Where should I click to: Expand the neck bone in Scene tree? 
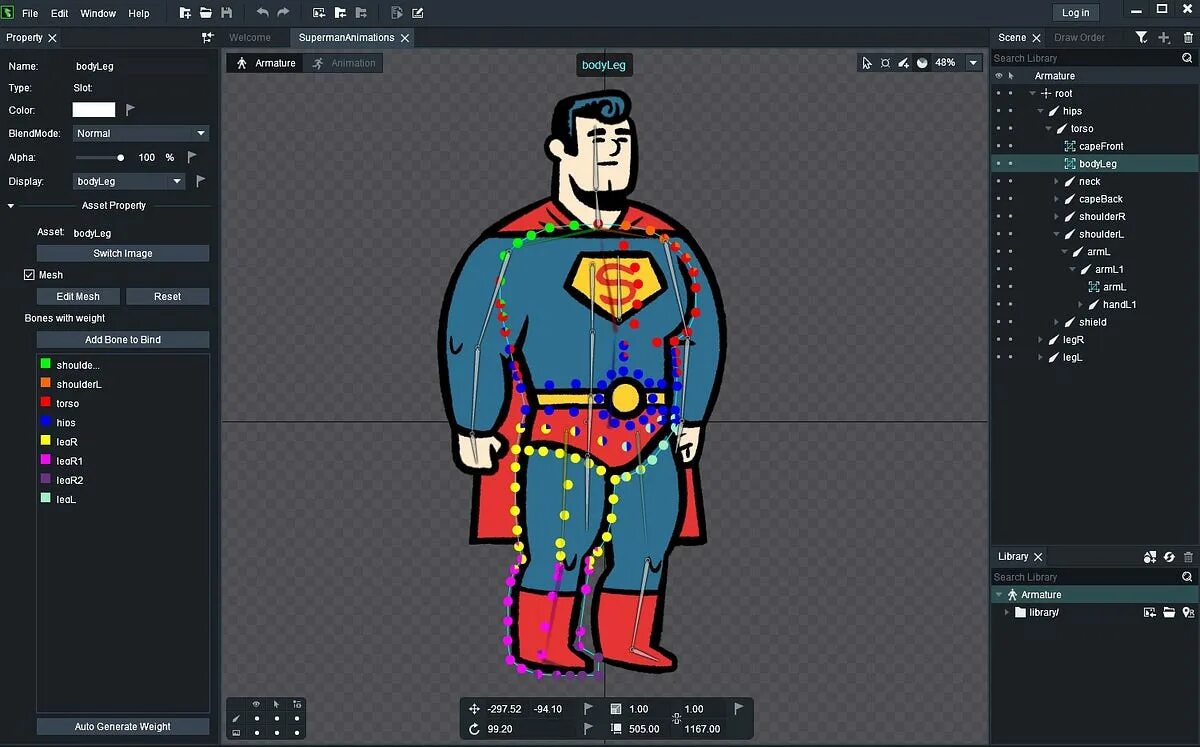1057,181
